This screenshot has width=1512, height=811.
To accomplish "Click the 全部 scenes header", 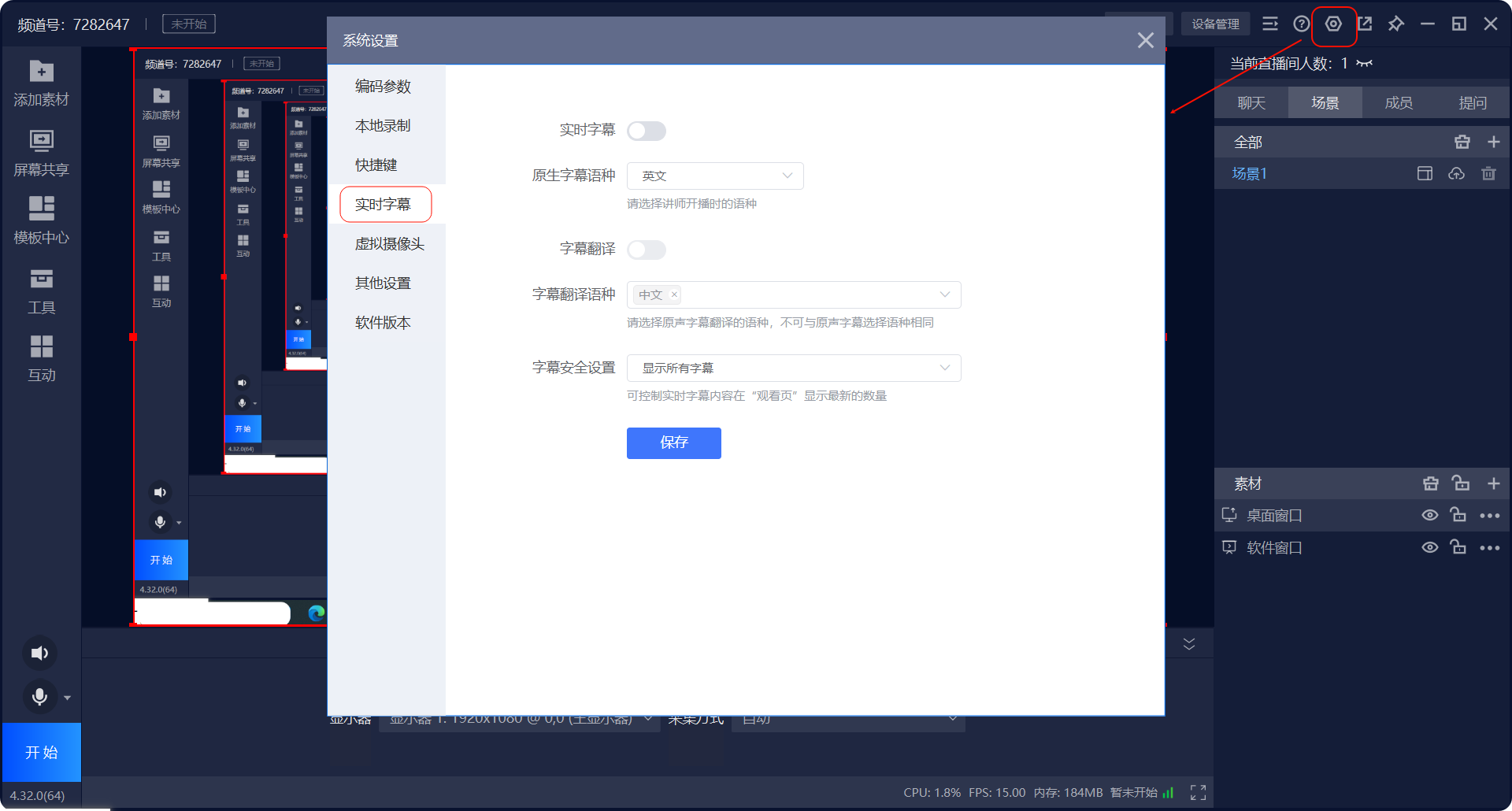I will pos(1248,143).
